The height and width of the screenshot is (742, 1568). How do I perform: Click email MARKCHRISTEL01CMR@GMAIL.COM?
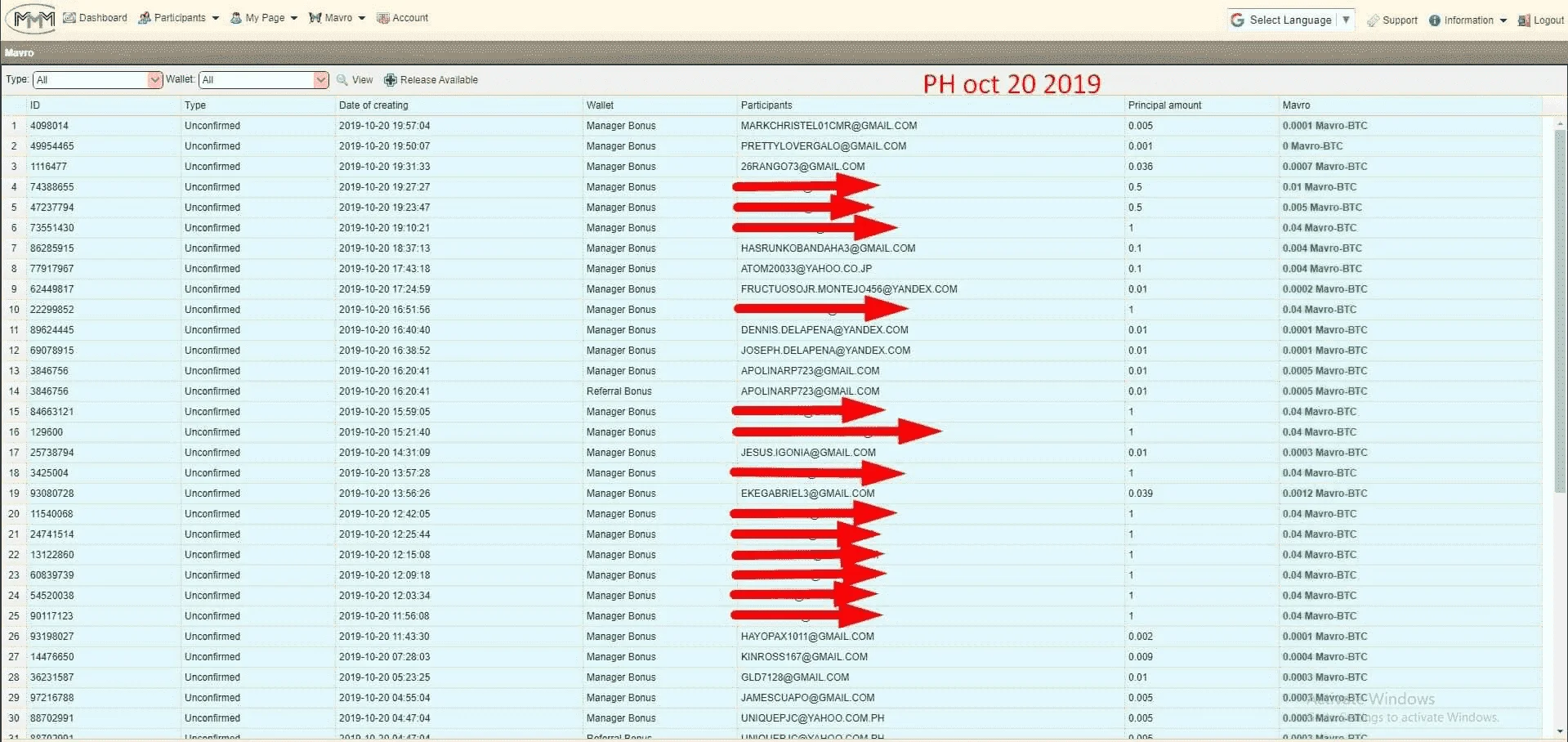(x=829, y=126)
